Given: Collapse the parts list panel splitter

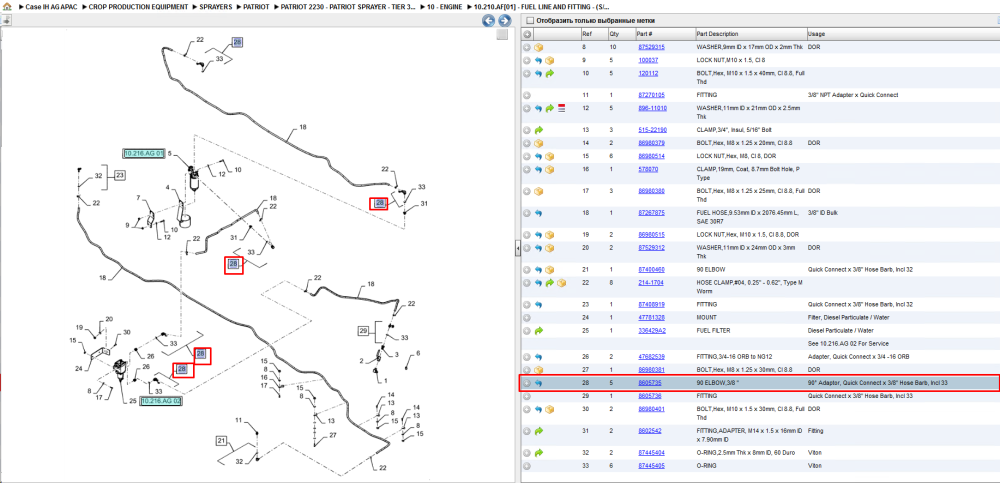Looking at the screenshot, I should coord(517,248).
